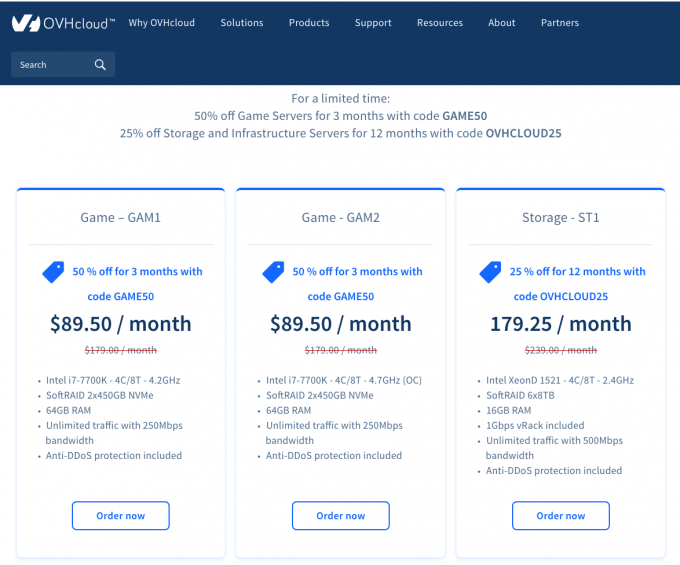Click 'Unlimited traffic with 250Mbps' in GAM2 card
This screenshot has width=680, height=565.
pos(334,425)
